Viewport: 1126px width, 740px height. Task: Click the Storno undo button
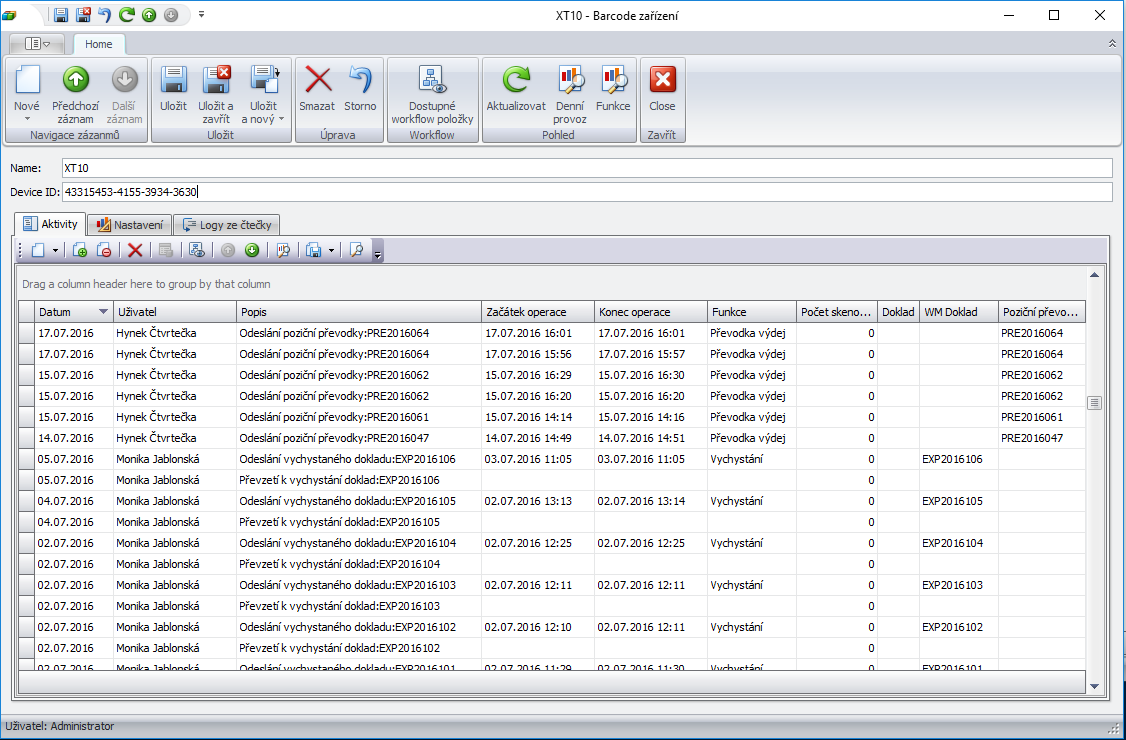tap(360, 94)
